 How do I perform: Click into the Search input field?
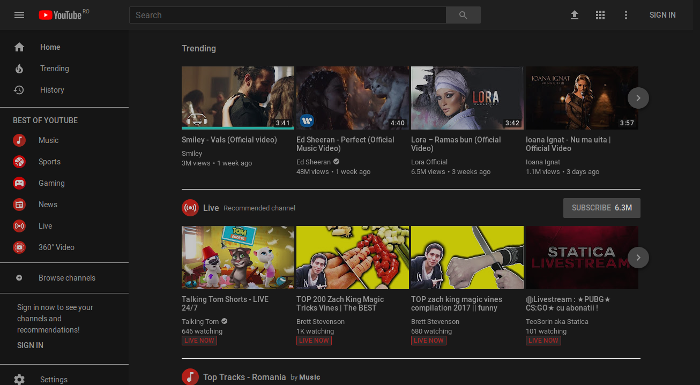pos(288,15)
